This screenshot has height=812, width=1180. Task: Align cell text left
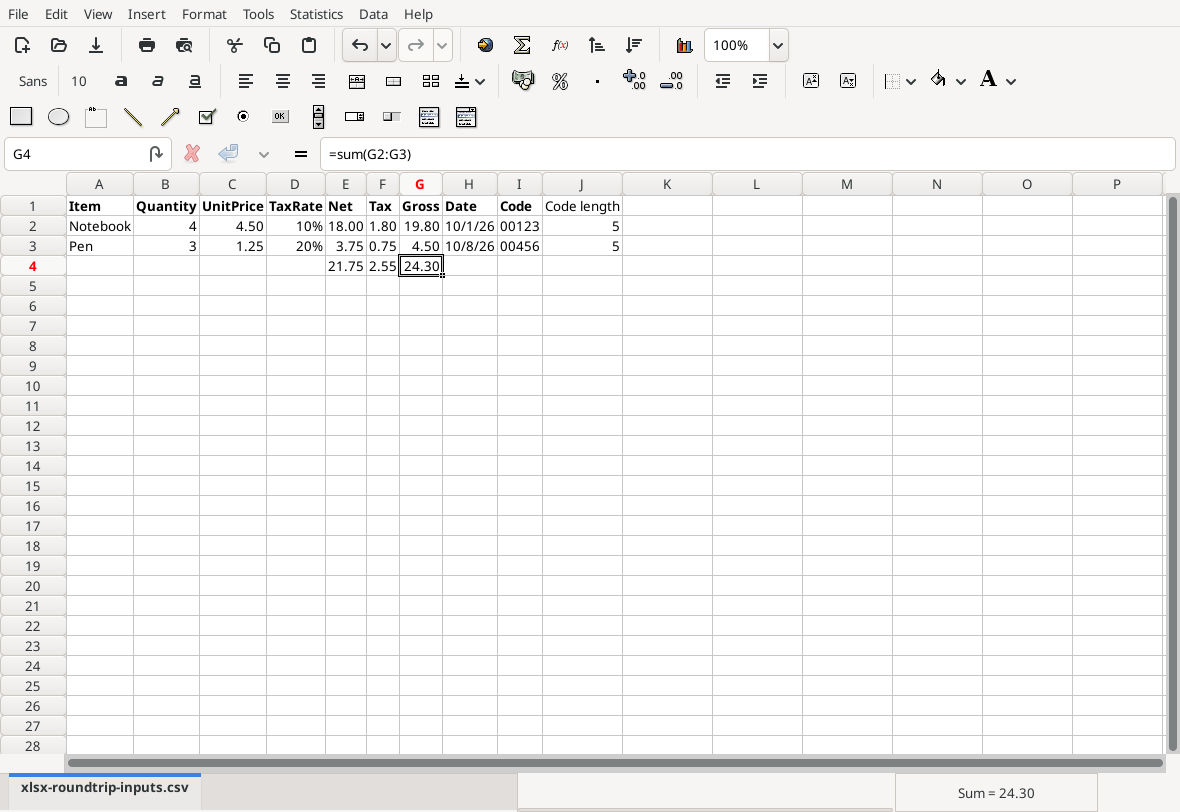tap(245, 81)
